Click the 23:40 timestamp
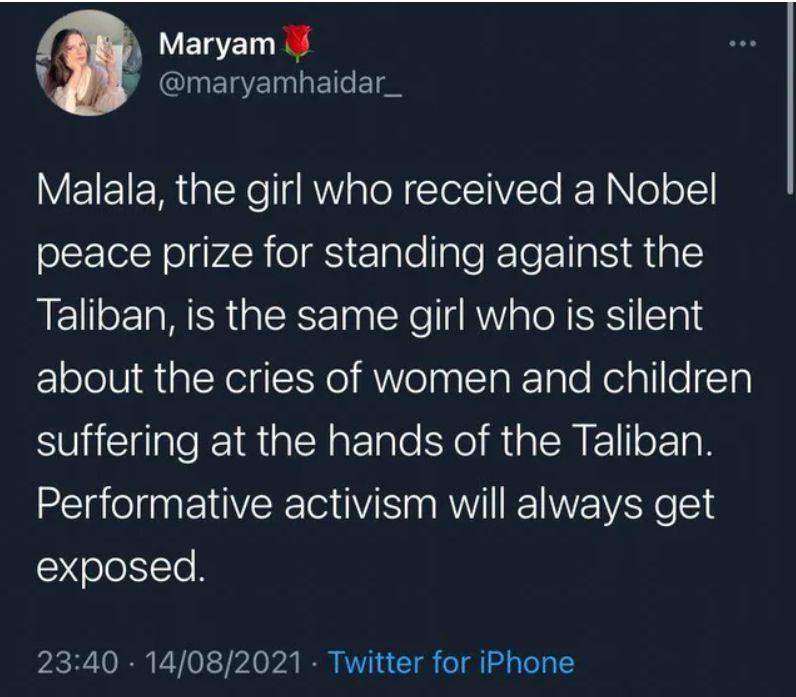Screen dimensions: 796x697 tap(77, 662)
